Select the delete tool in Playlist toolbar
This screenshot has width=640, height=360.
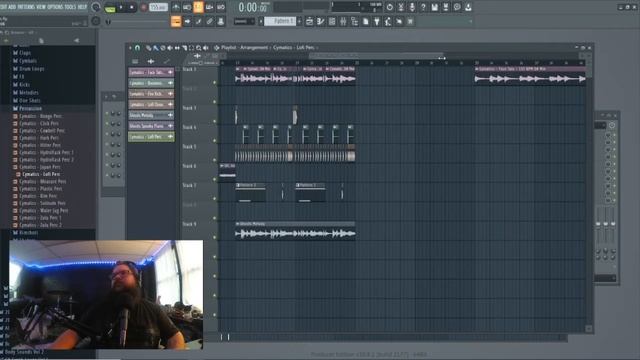click(163, 48)
